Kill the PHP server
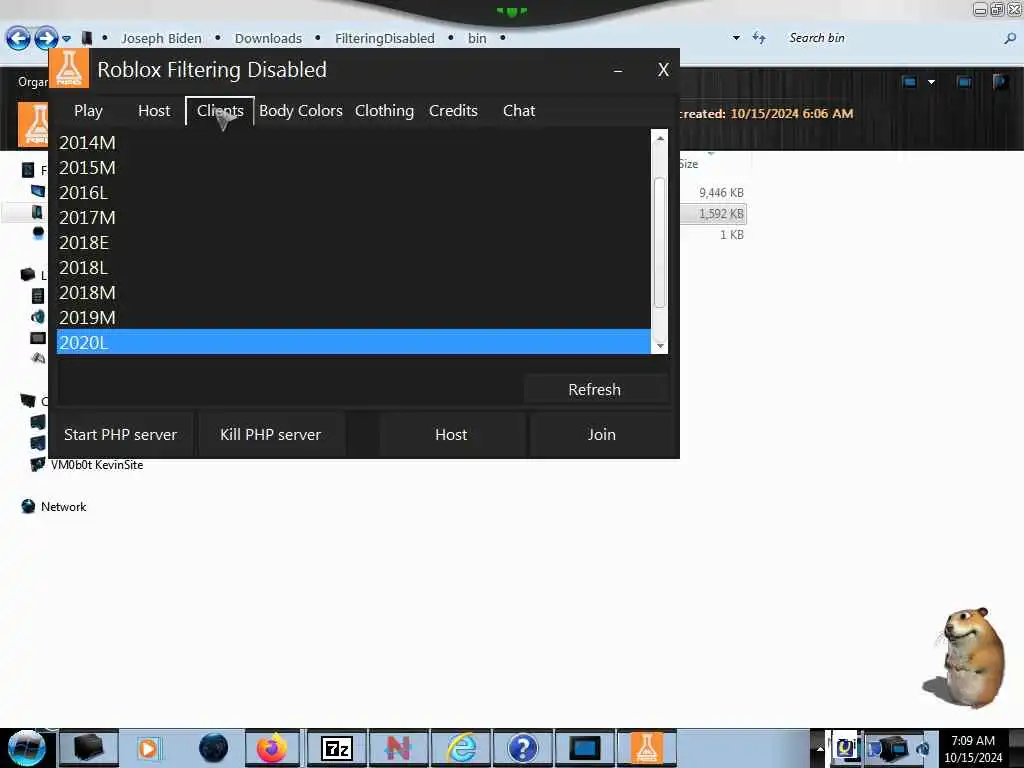 270,435
